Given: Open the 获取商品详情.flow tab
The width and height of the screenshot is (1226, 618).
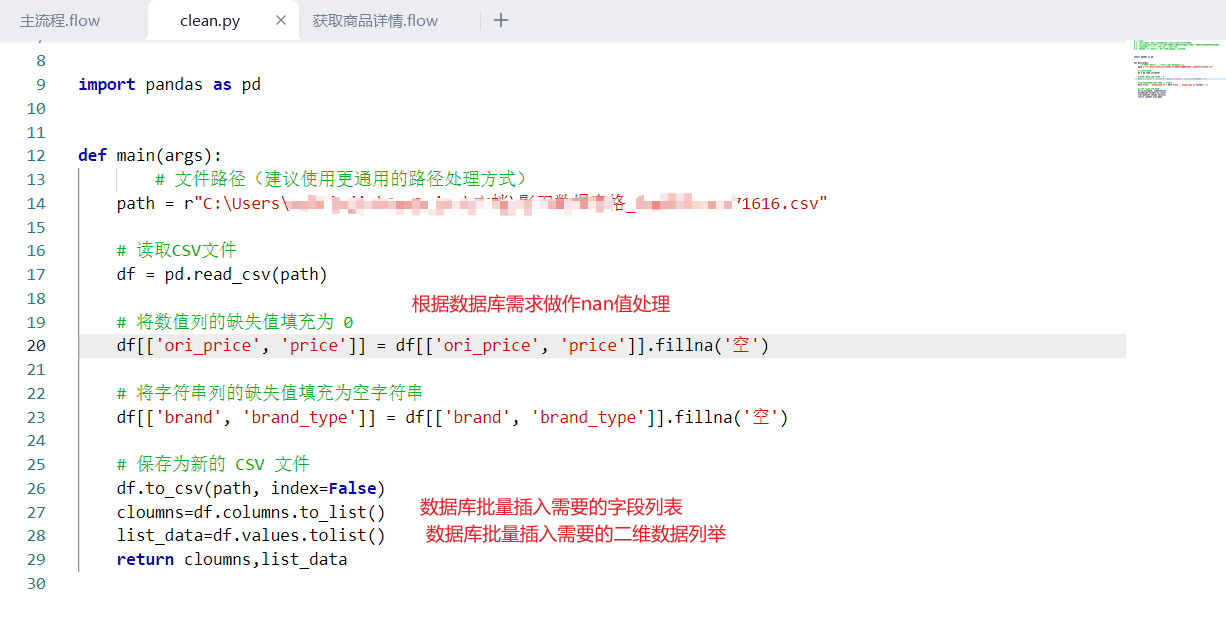Looking at the screenshot, I should coord(375,21).
